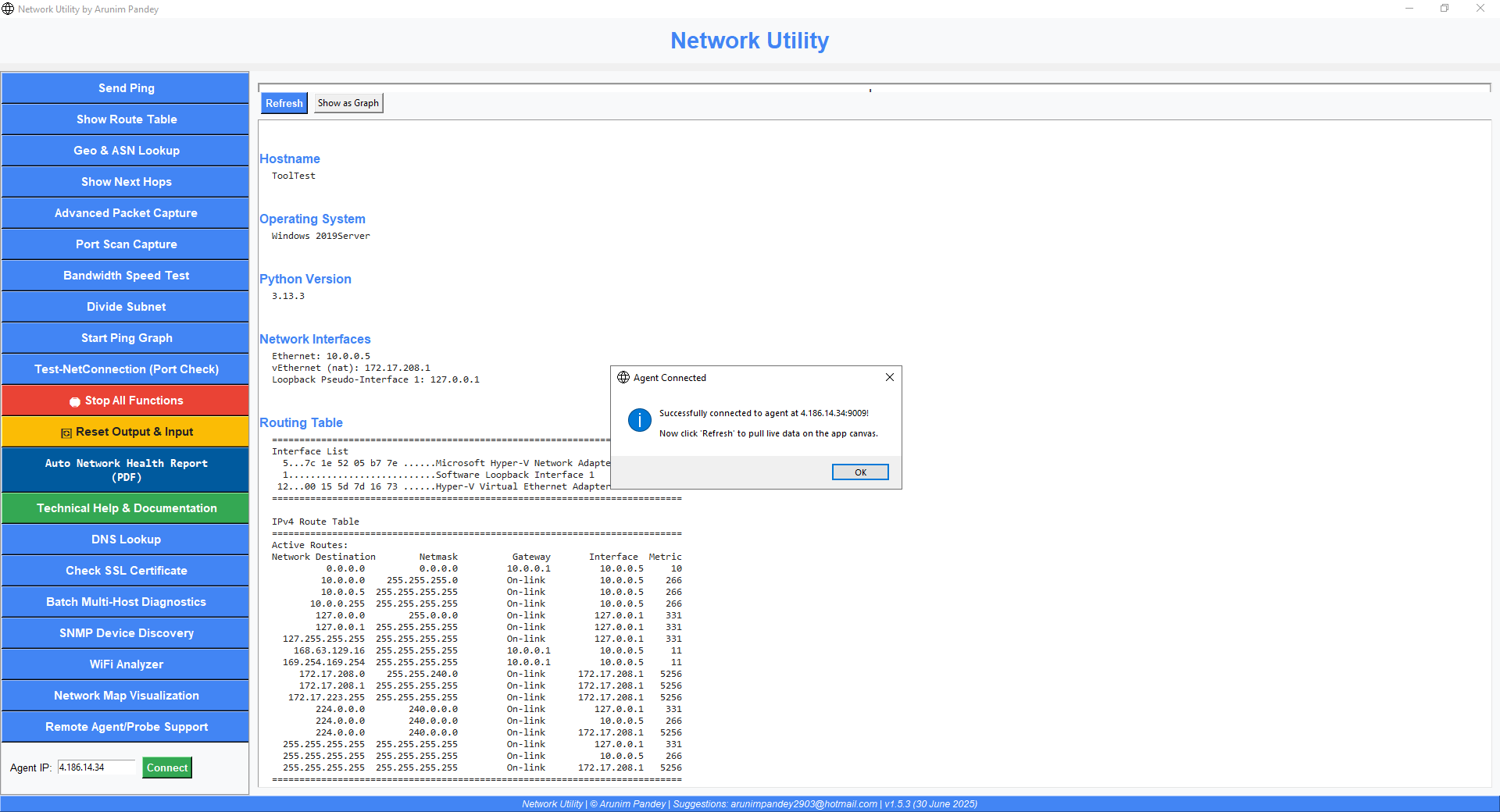The width and height of the screenshot is (1500, 812).
Task: Click the globe icon in the title bar
Action: [x=8, y=9]
